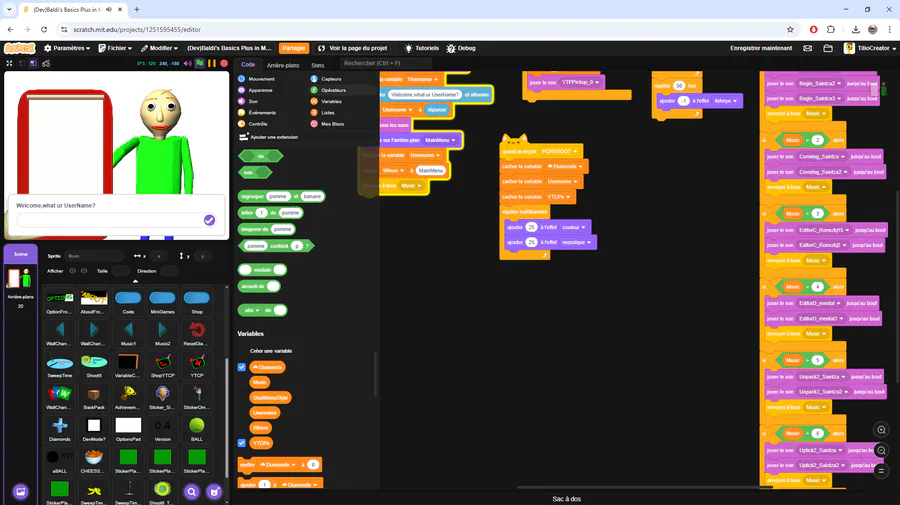Select the Shop sprite
Screen dimensions: 900x505
click(x=197, y=302)
